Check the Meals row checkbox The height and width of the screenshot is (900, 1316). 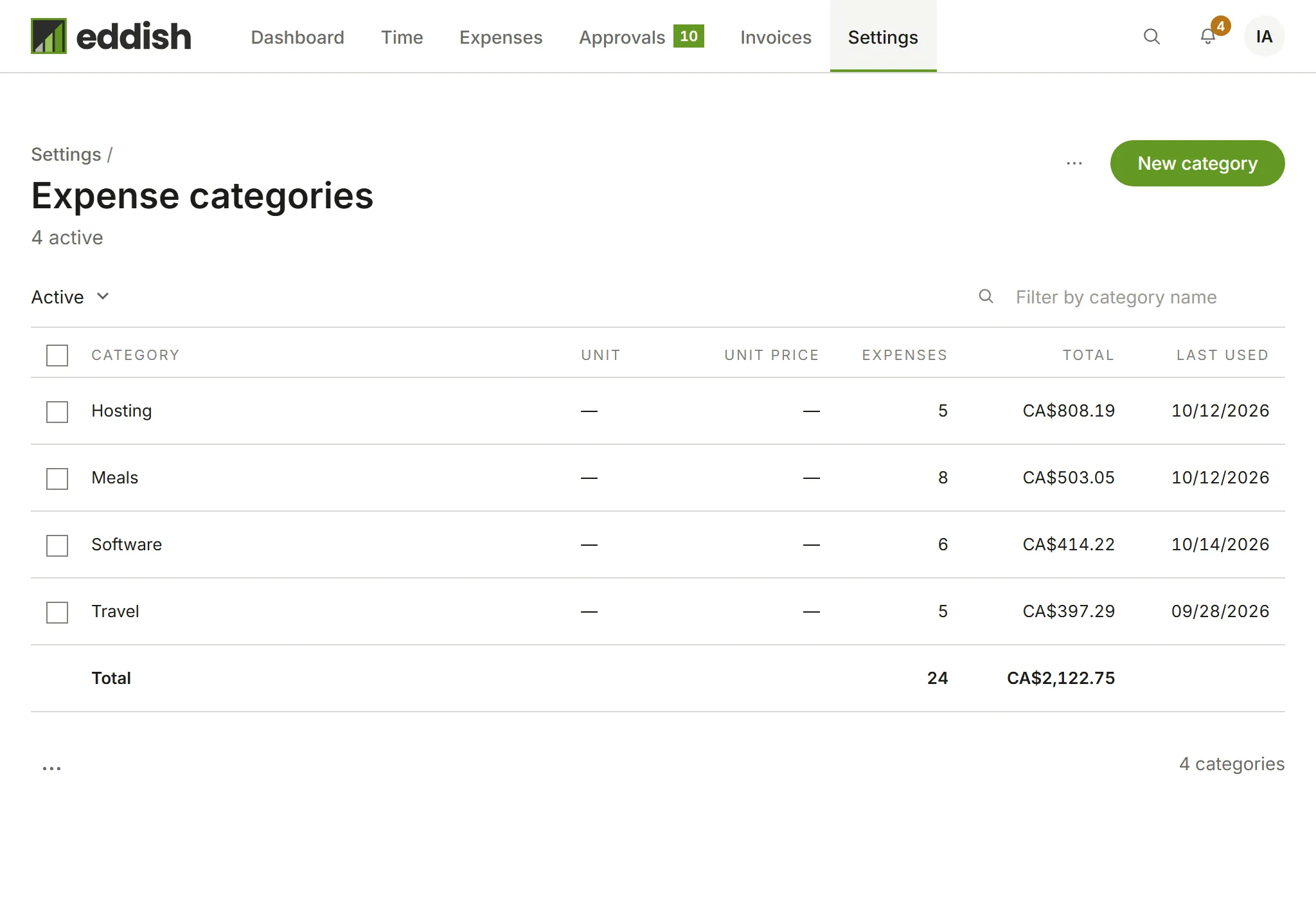point(57,479)
